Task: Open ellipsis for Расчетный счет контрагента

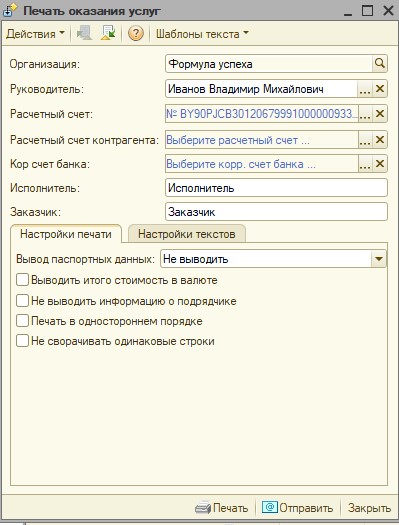Action: (365, 140)
